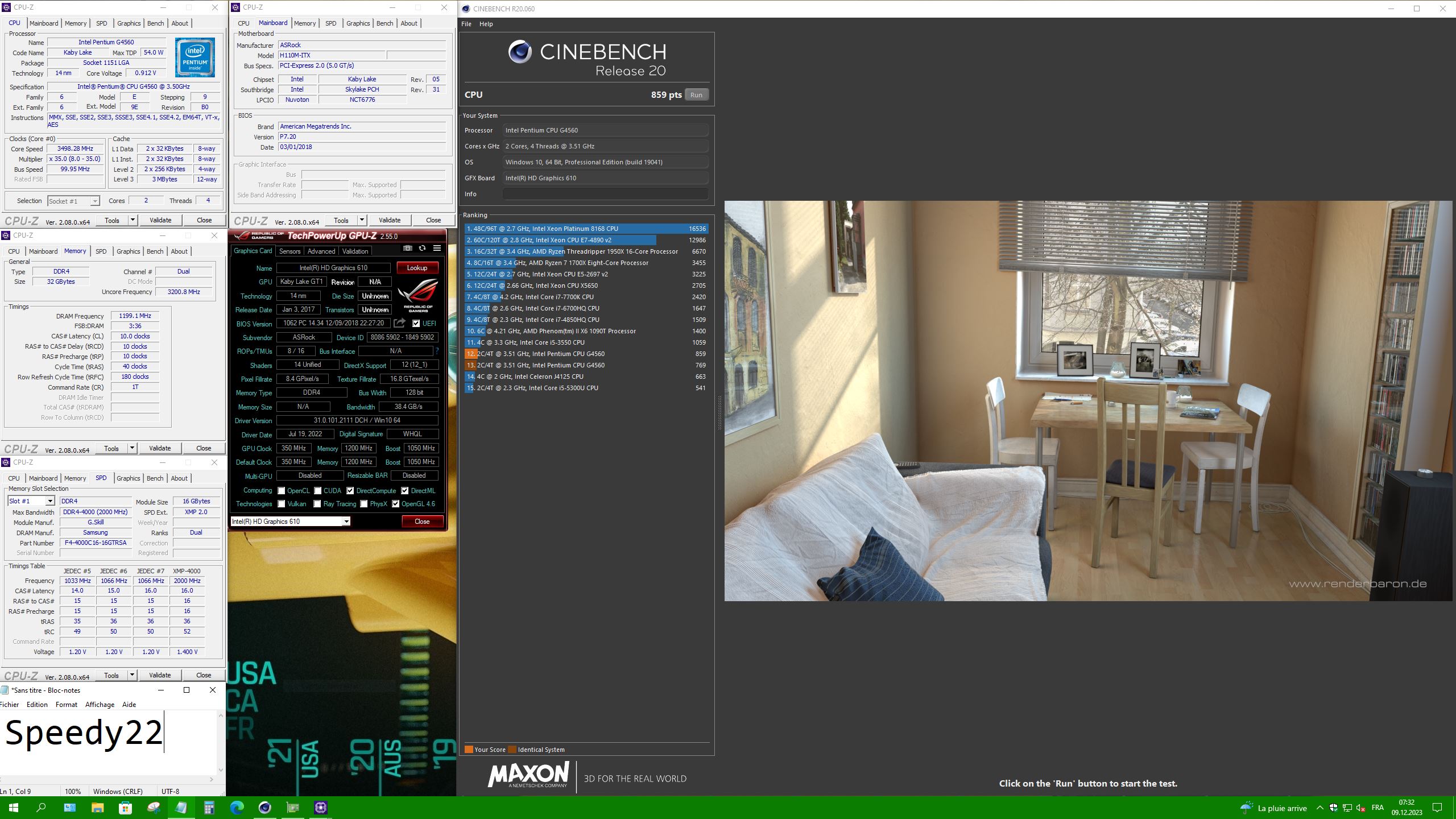Switch to GPU-Z via its taskbar icon

292,808
